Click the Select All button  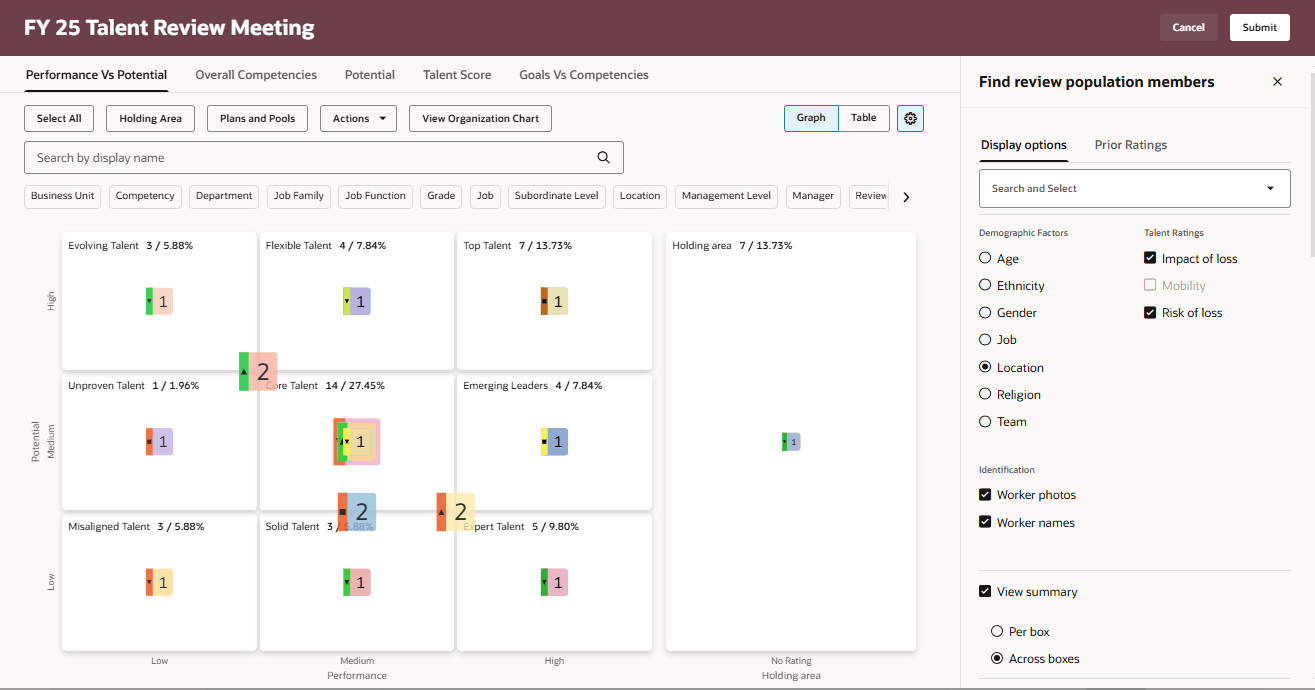point(58,118)
